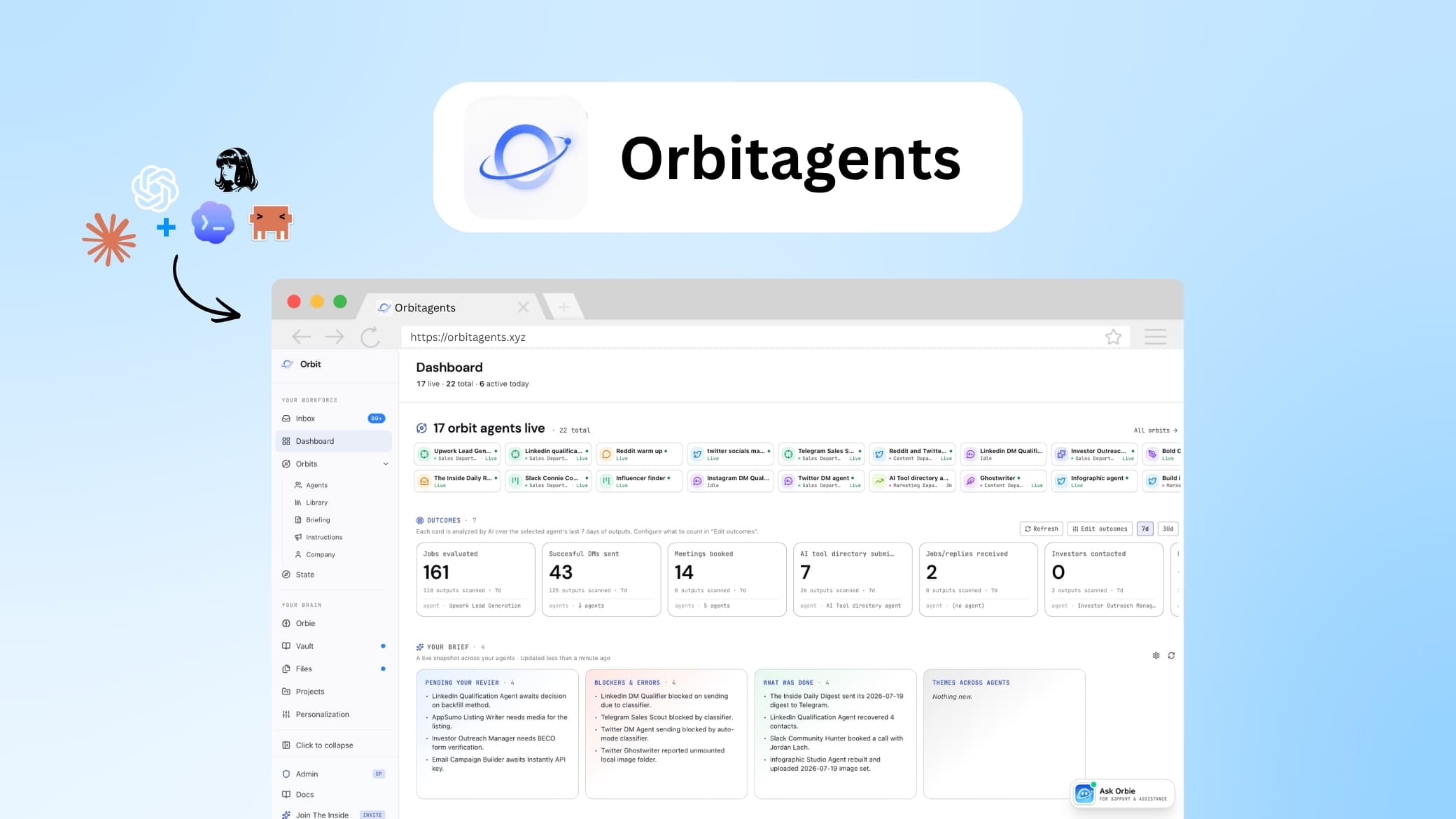1456x819 pixels.
Task: Select Dashboard in the sidebar
Action: click(333, 441)
